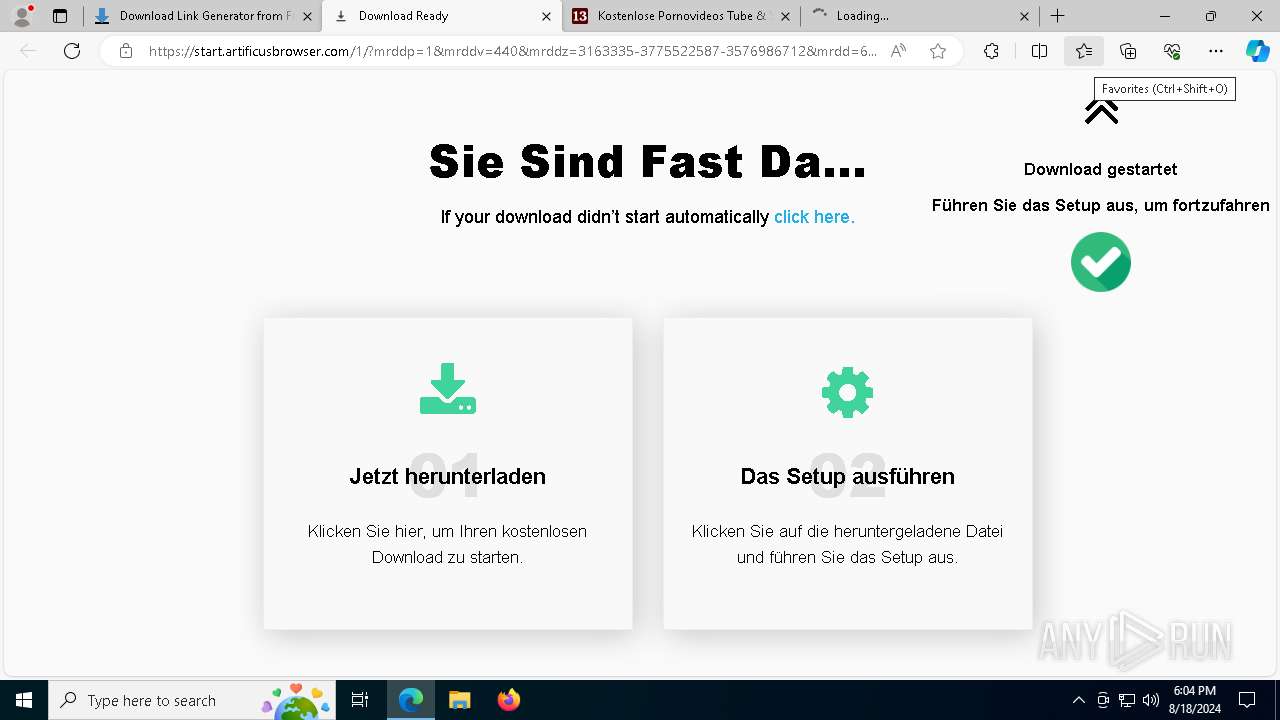
Task: Close the Download Link Generator tab
Action: (307, 16)
